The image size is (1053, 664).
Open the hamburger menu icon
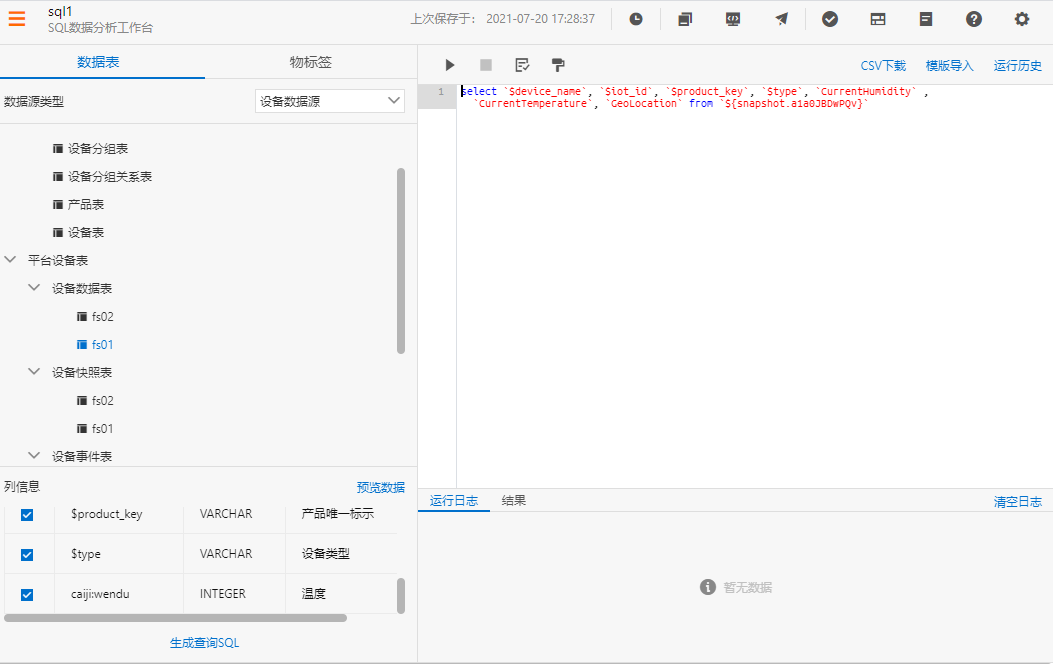pyautogui.click(x=17, y=19)
